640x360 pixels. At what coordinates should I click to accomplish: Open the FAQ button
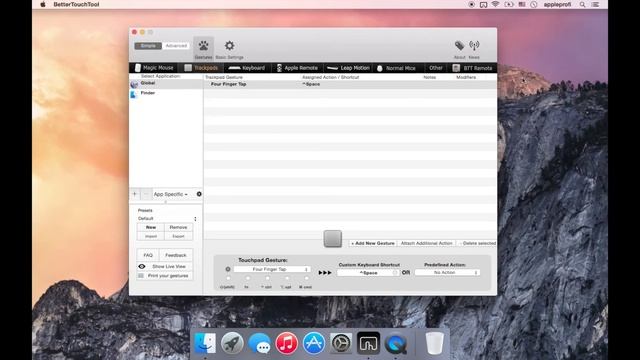(x=148, y=255)
